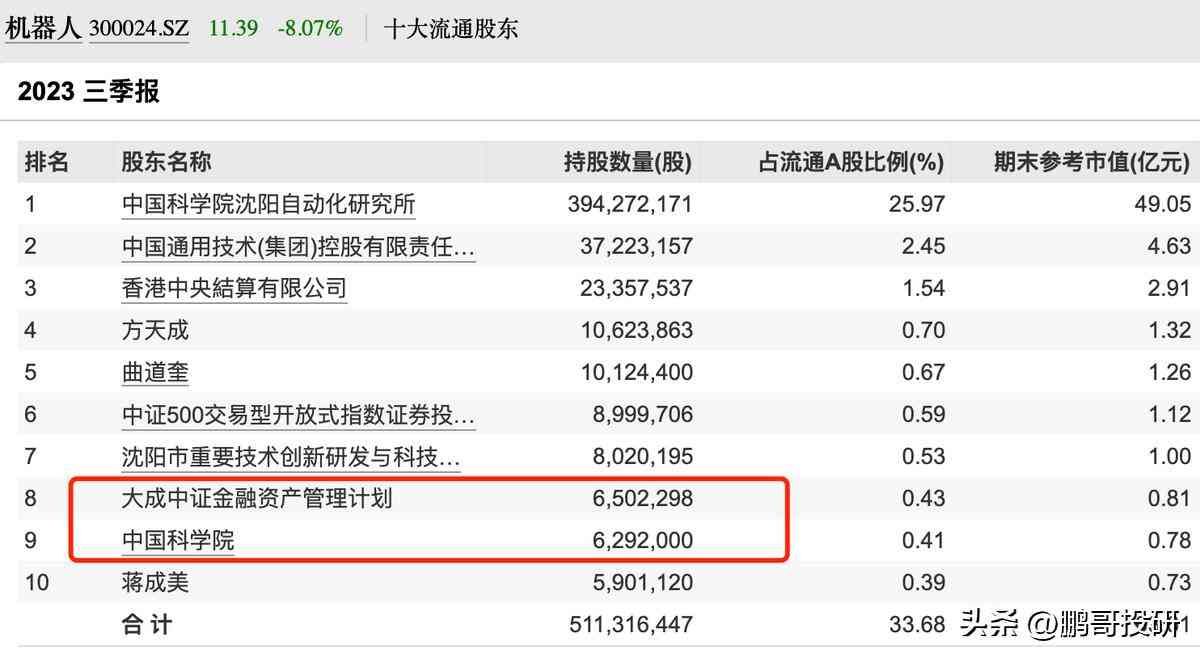Screen dimensions: 1200x658
Task: Open 香港中央結算有限公司 shareholder link
Action: click(x=234, y=289)
